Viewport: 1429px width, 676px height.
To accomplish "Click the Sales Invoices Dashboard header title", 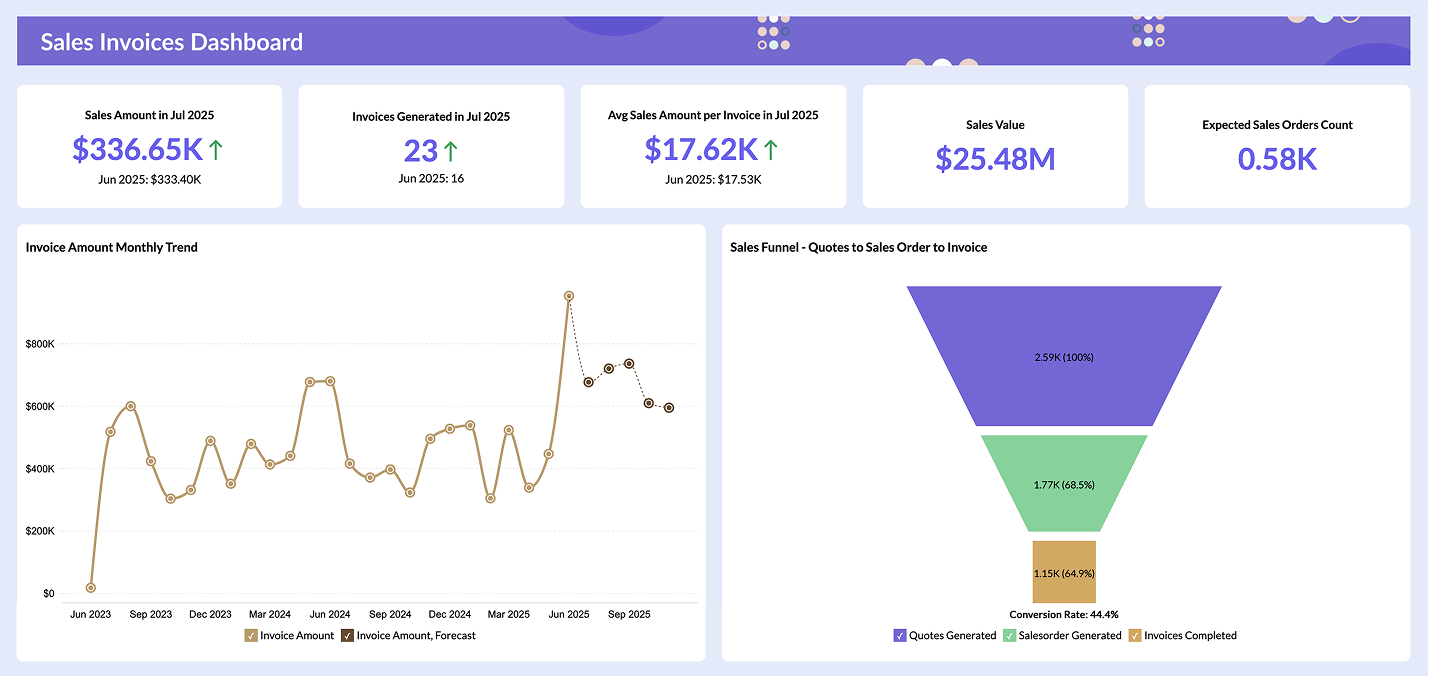I will tap(170, 42).
